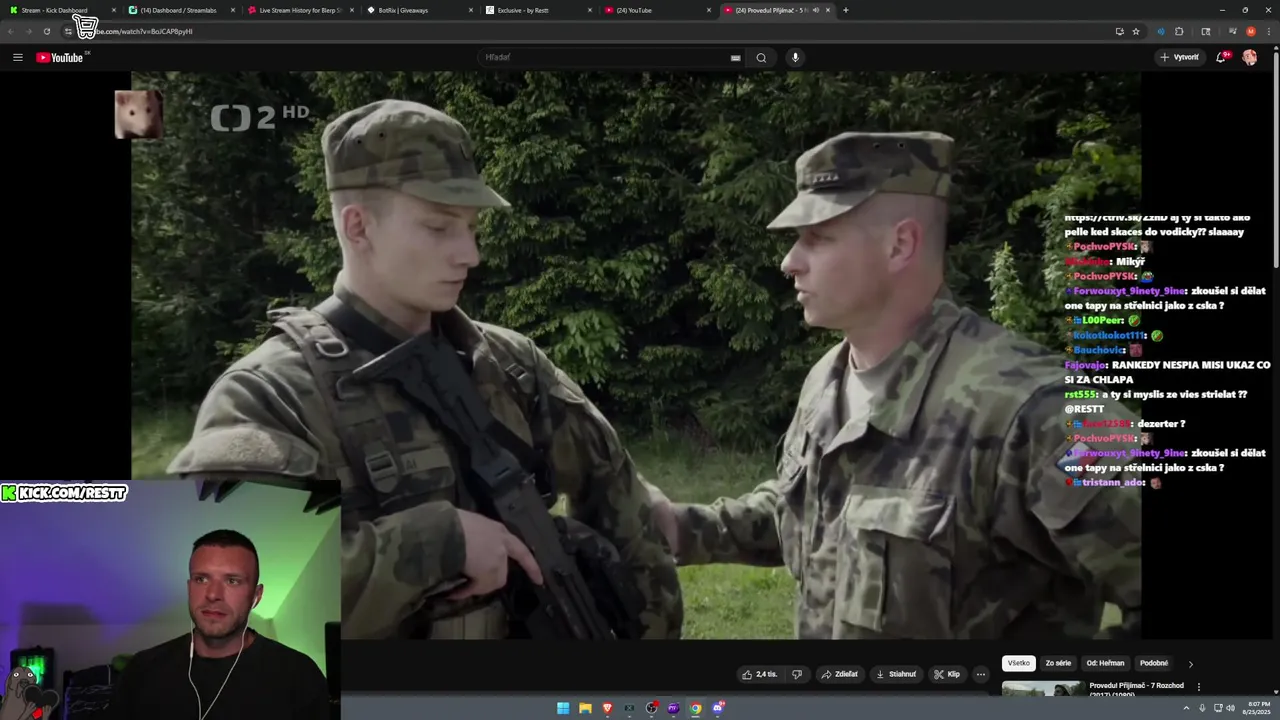Click the Vytvoriť create button

pos(1180,57)
